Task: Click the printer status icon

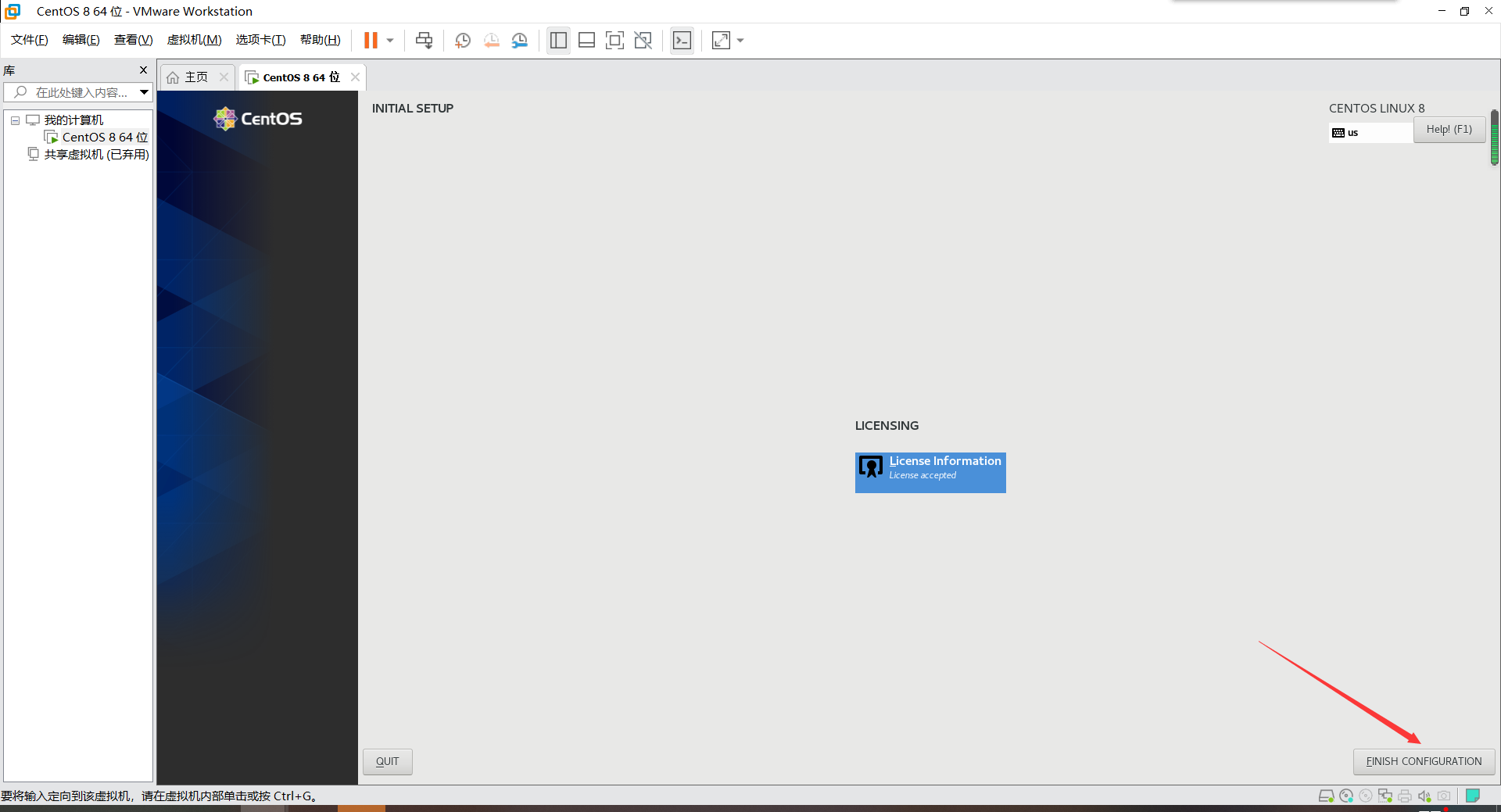Action: [x=1405, y=796]
